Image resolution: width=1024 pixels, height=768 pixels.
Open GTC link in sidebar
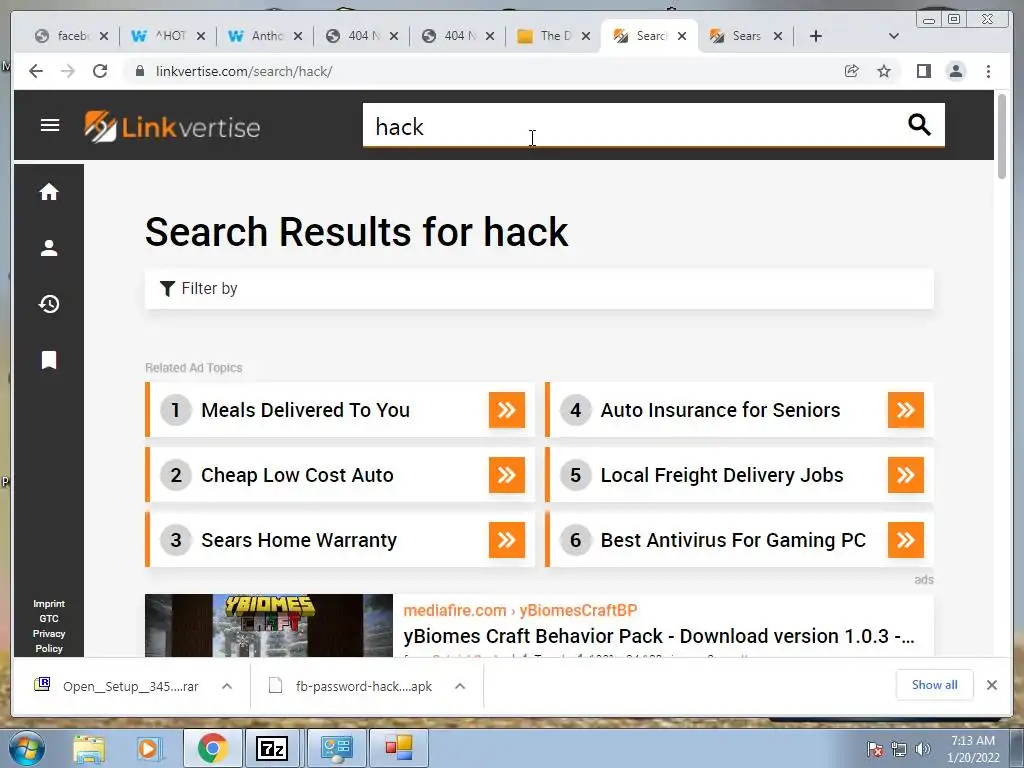[x=49, y=618]
